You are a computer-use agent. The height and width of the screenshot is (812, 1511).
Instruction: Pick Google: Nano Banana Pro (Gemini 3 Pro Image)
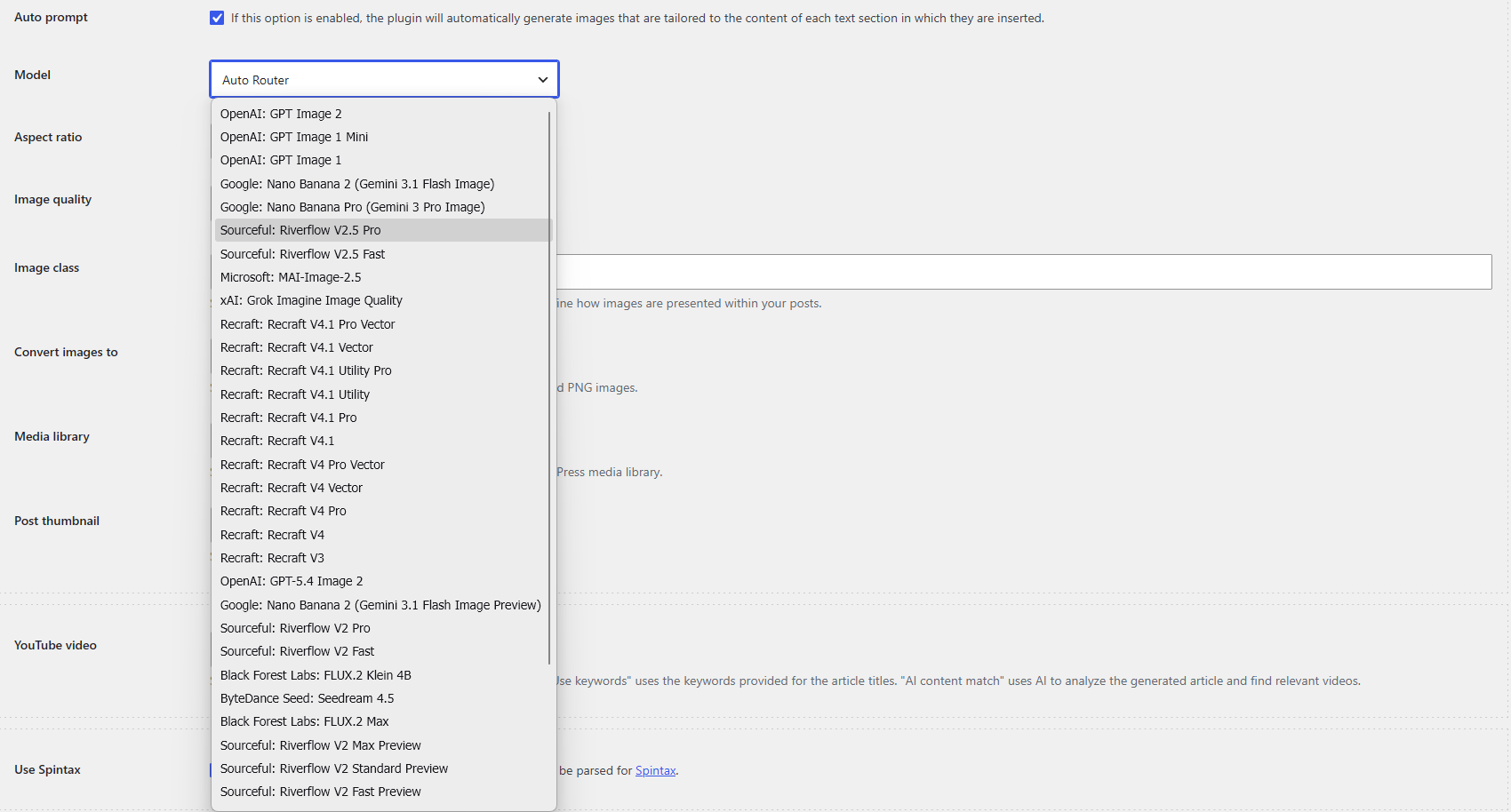coord(382,207)
